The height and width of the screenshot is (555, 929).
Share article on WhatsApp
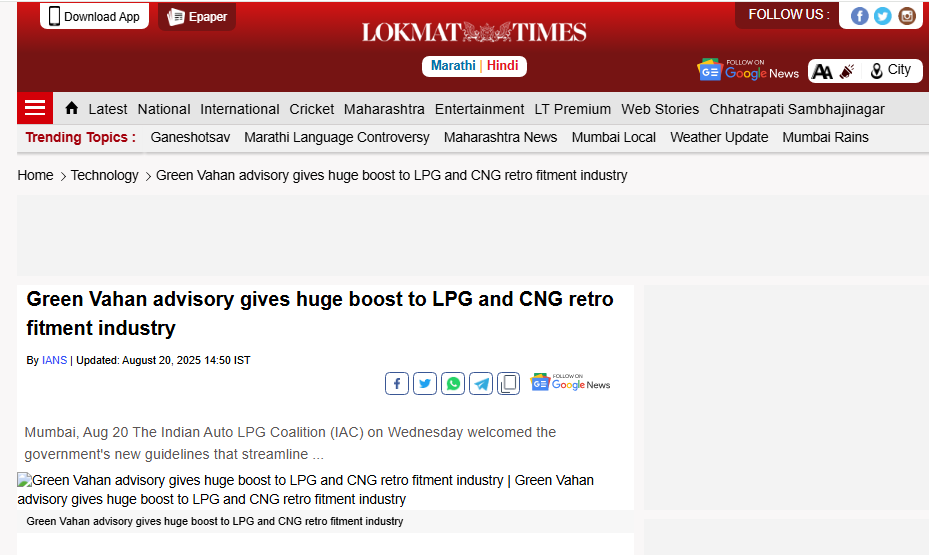[x=453, y=384]
